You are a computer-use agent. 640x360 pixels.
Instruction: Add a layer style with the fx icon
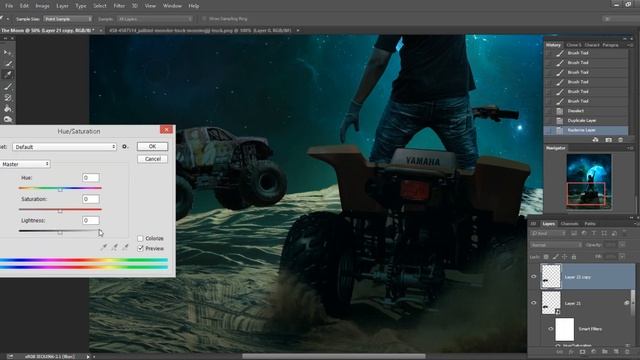click(571, 351)
